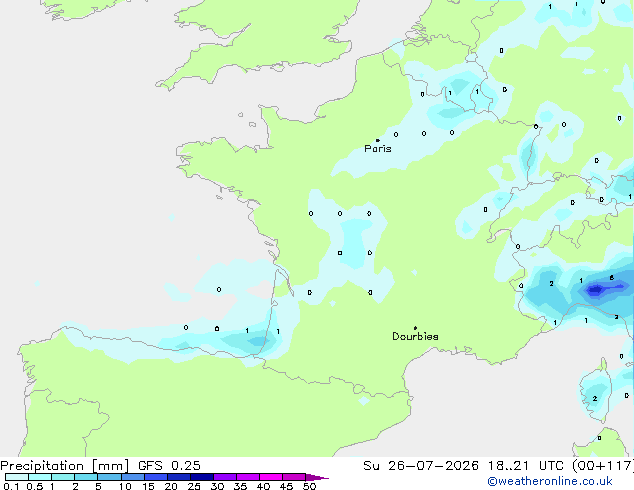This screenshot has width=634, height=490.
Task: Click the Paris city label
Action: pos(378,149)
